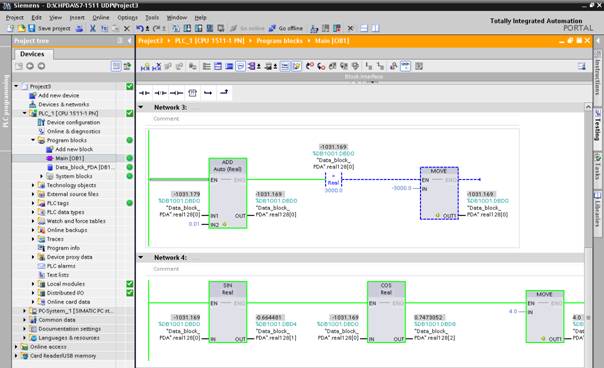Insert an output coil from favorites
The height and width of the screenshot is (368, 604).
[x=176, y=93]
